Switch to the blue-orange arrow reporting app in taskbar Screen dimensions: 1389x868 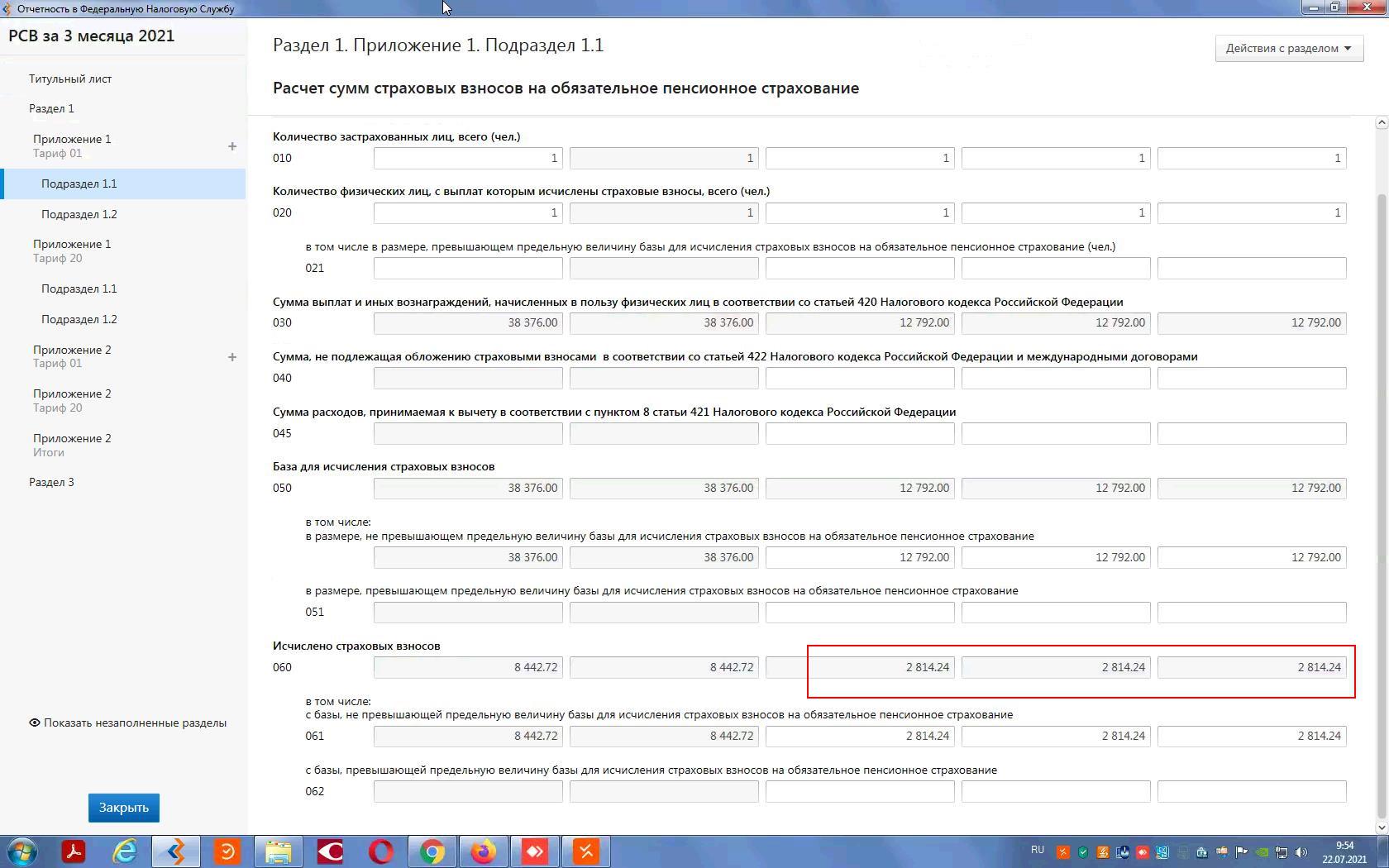point(175,851)
